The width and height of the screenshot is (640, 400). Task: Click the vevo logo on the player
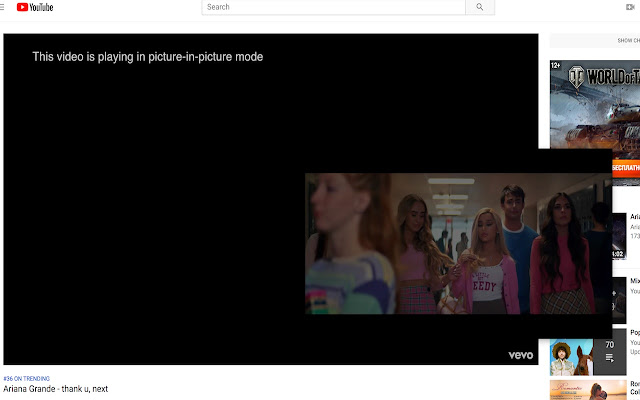click(x=520, y=355)
